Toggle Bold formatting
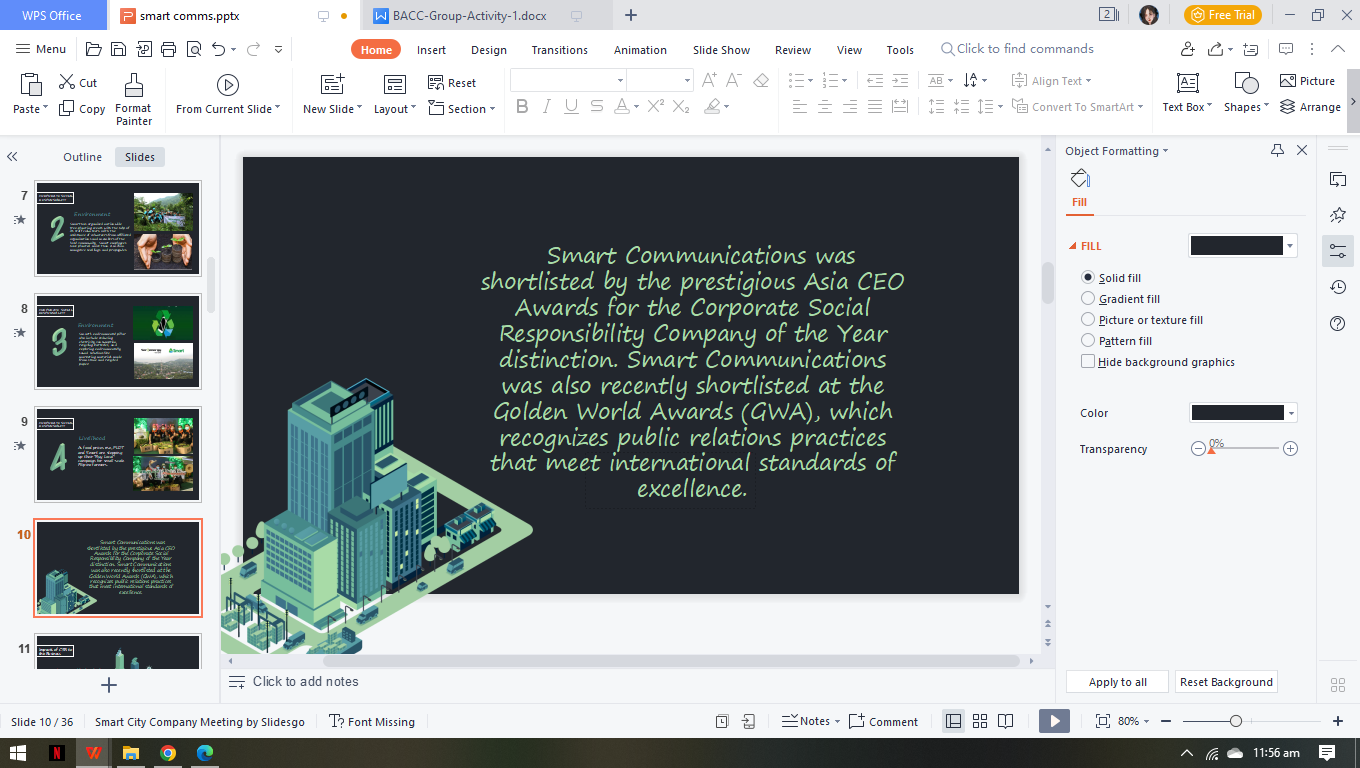 pos(522,106)
